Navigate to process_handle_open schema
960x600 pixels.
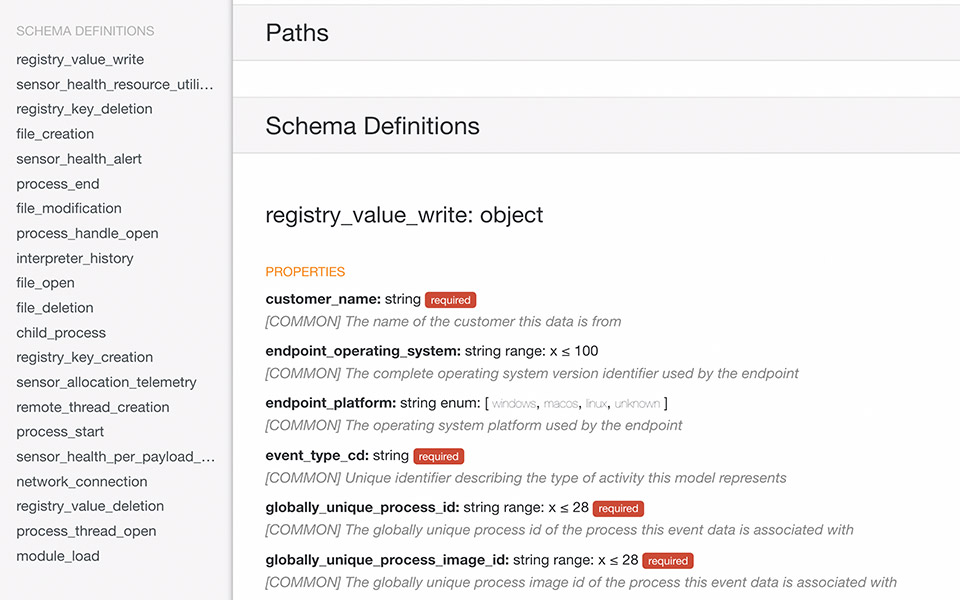[87, 233]
